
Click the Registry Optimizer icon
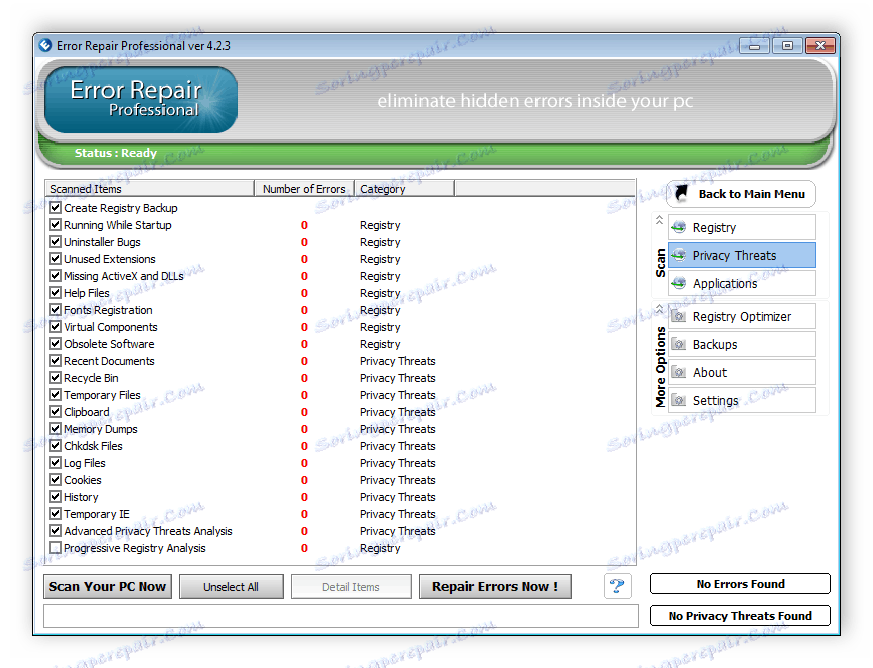coord(679,316)
